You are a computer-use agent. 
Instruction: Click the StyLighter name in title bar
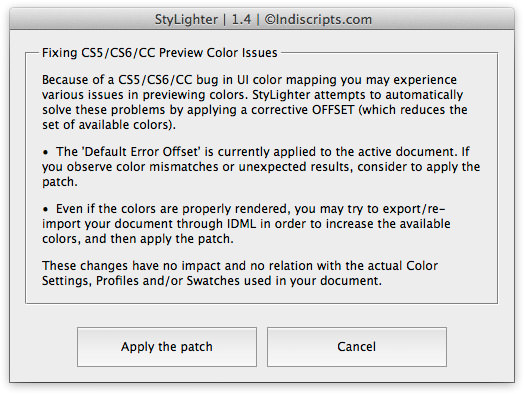click(x=186, y=20)
